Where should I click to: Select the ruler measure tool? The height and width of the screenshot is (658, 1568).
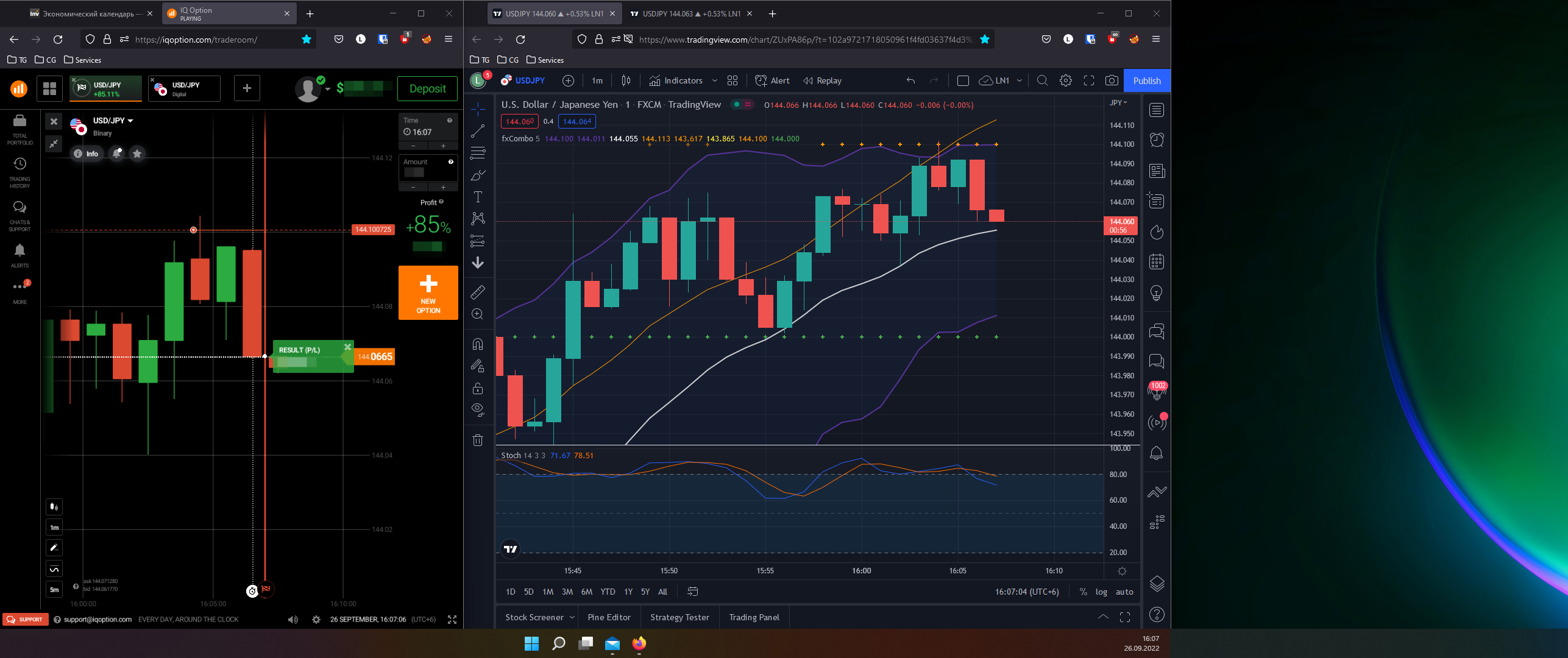point(478,292)
